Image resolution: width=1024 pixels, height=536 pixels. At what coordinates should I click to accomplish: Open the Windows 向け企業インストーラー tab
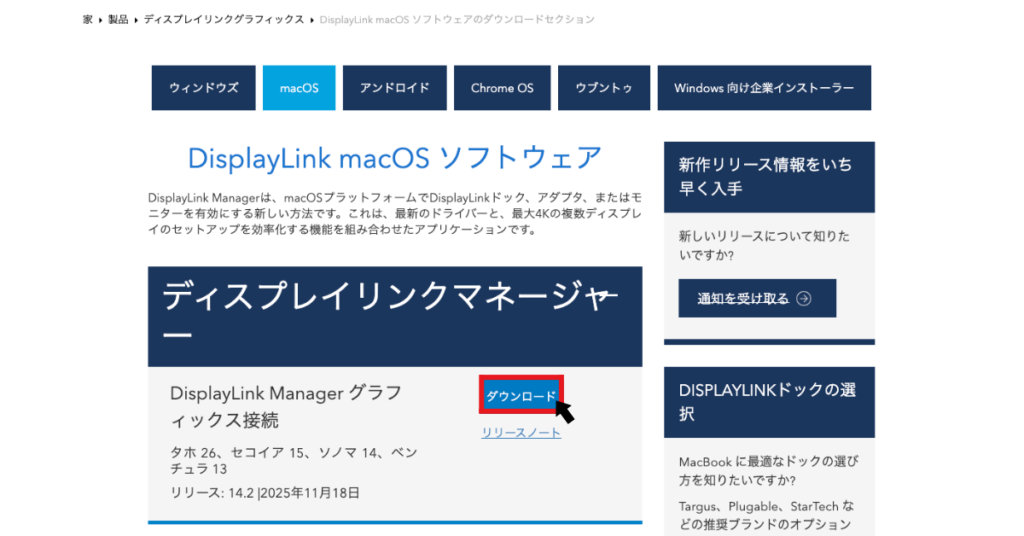point(764,88)
